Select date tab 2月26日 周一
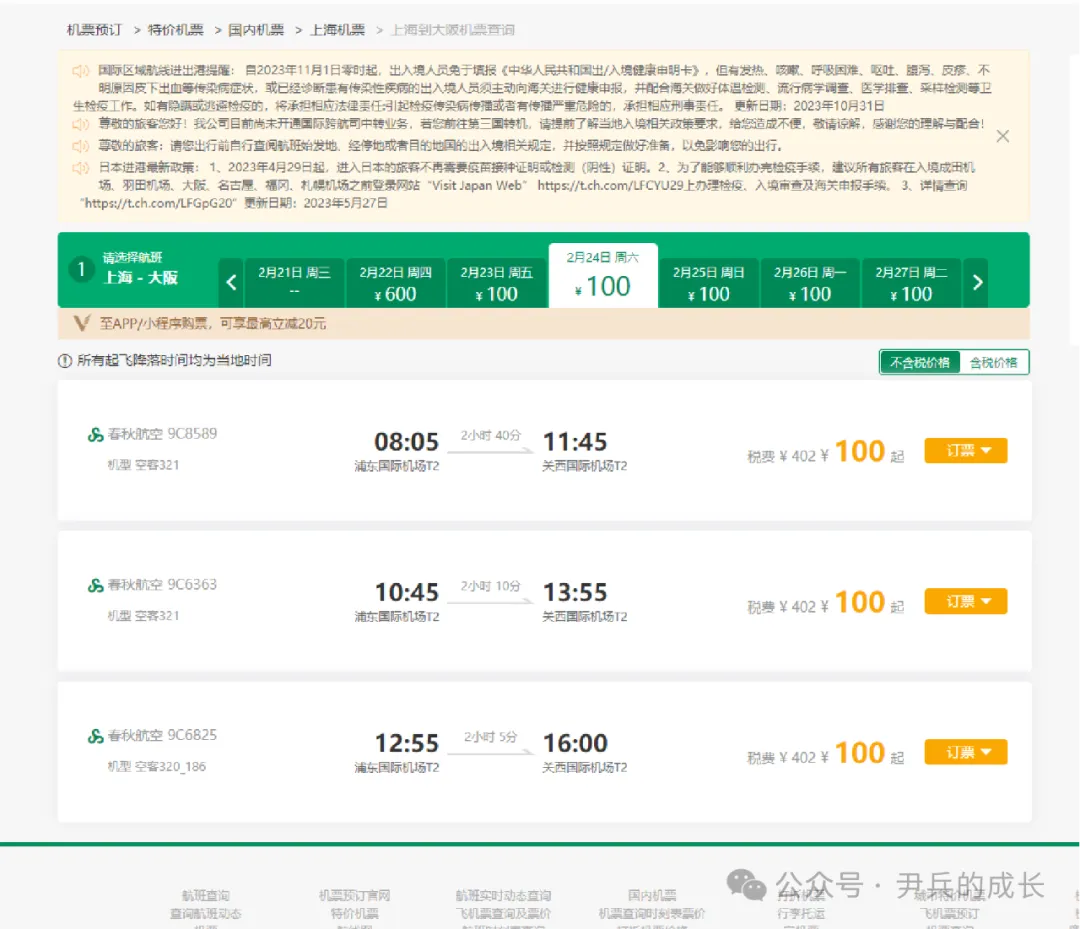Image resolution: width=1080 pixels, height=929 pixels. click(810, 282)
